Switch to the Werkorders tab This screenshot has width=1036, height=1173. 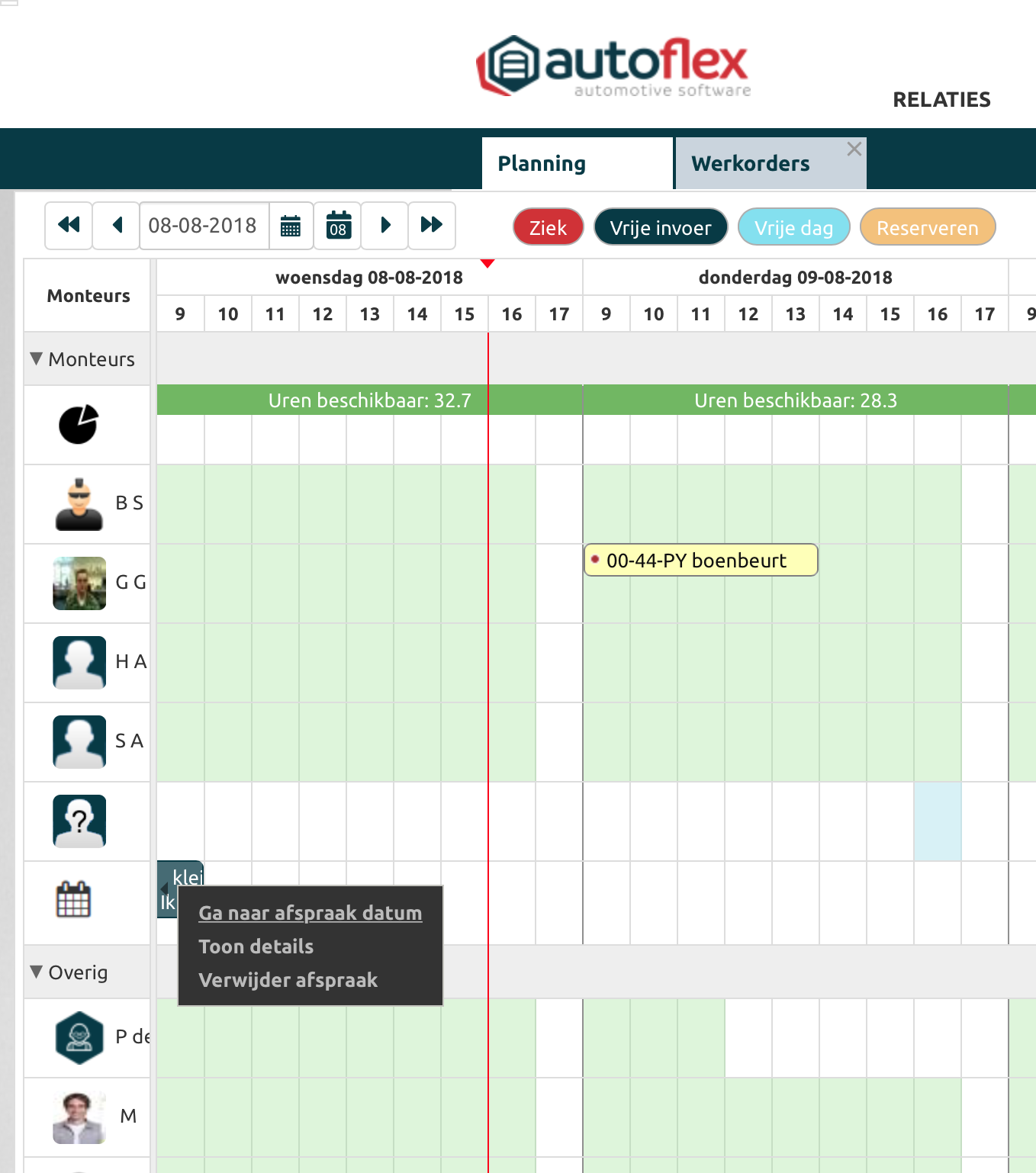[x=751, y=163]
